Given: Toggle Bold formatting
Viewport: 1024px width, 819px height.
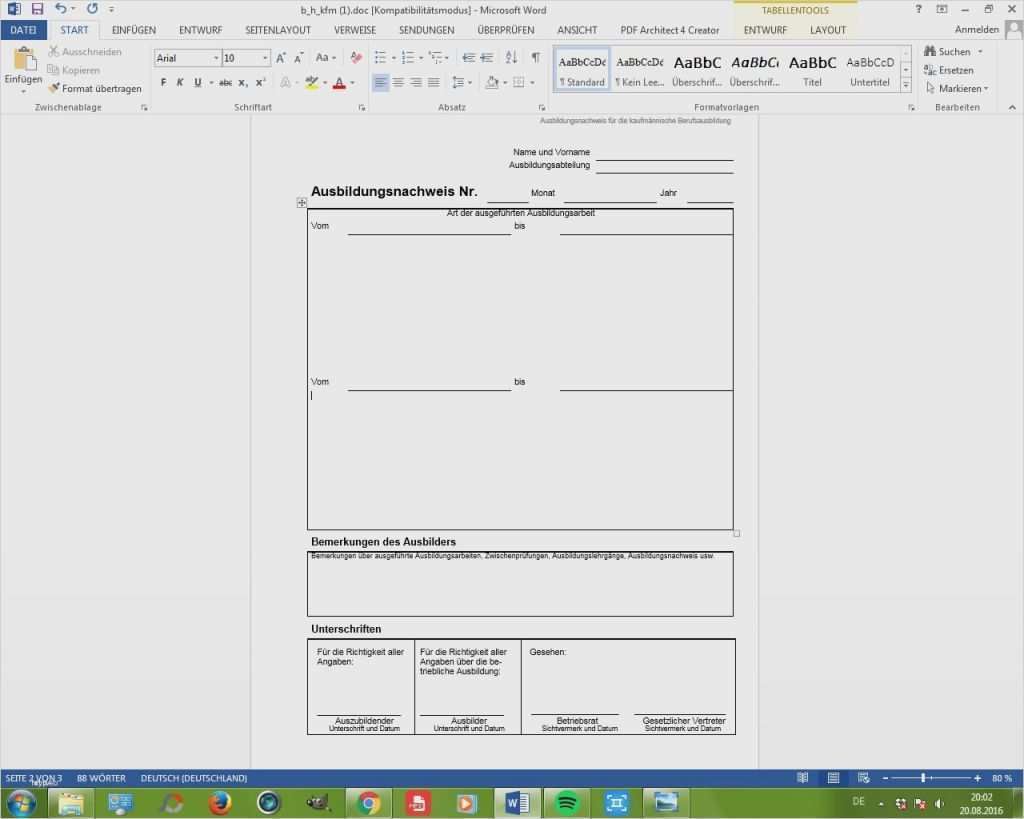Looking at the screenshot, I should [164, 81].
